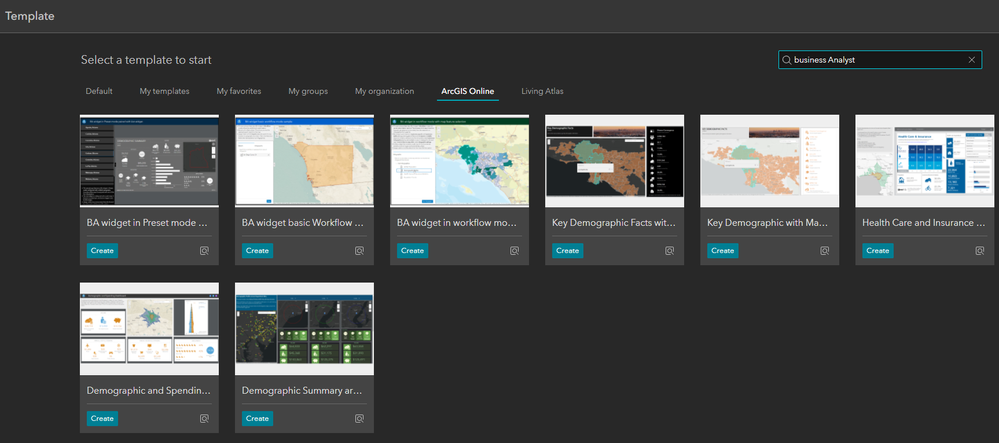Click the 'Template' window title
The width and height of the screenshot is (999, 443).
pyautogui.click(x=30, y=17)
